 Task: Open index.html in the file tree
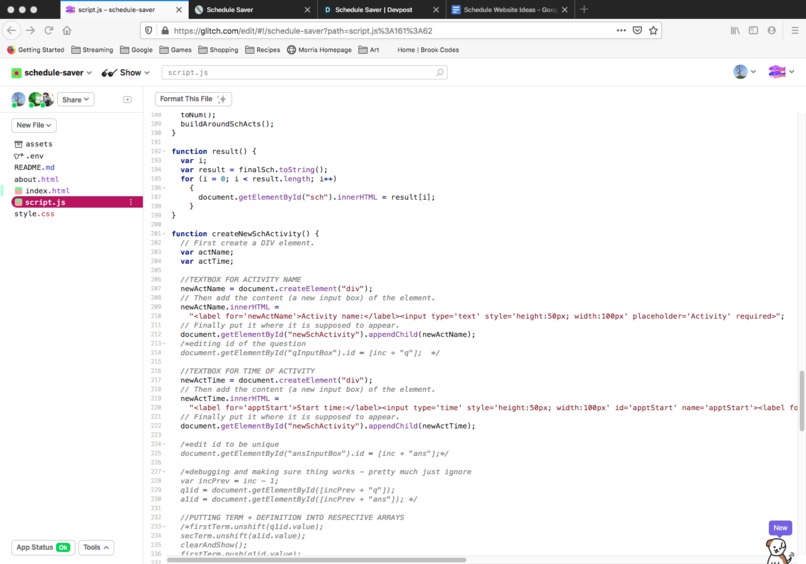pyautogui.click(x=47, y=191)
